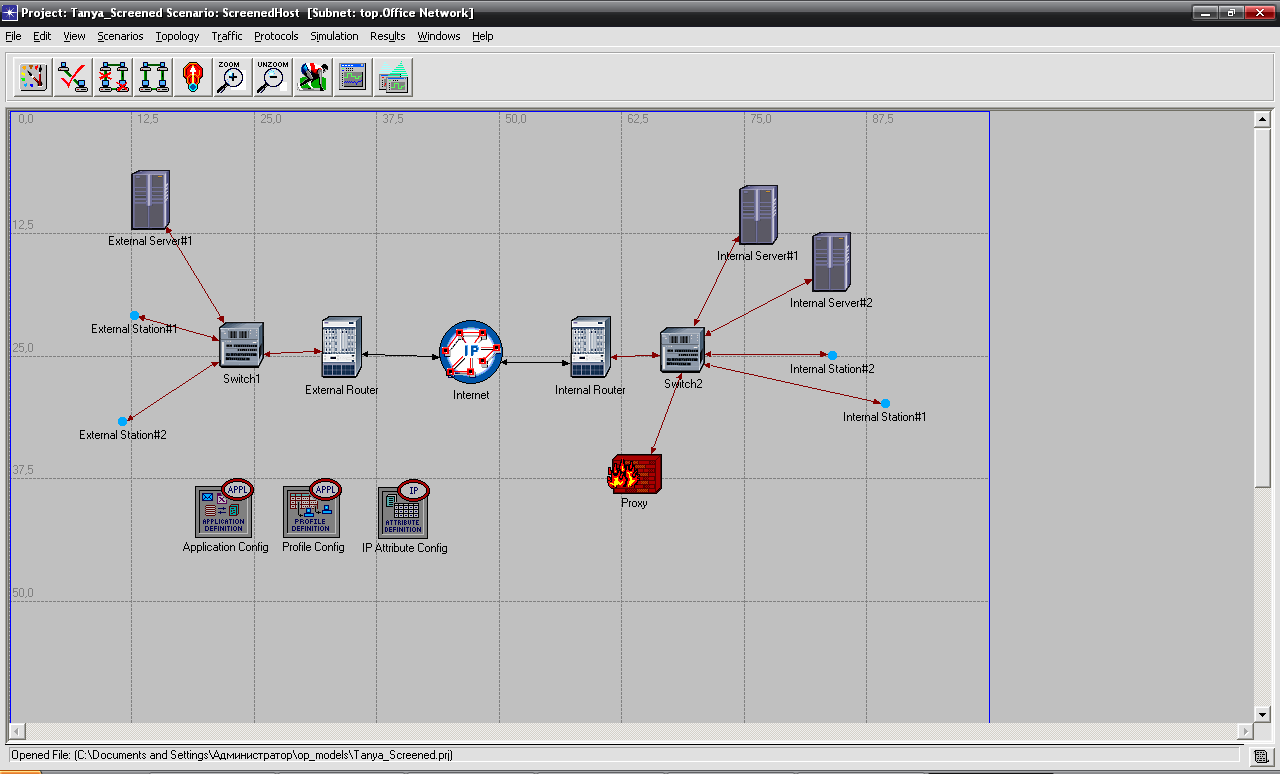Click the 'Switch1' label

241,379
